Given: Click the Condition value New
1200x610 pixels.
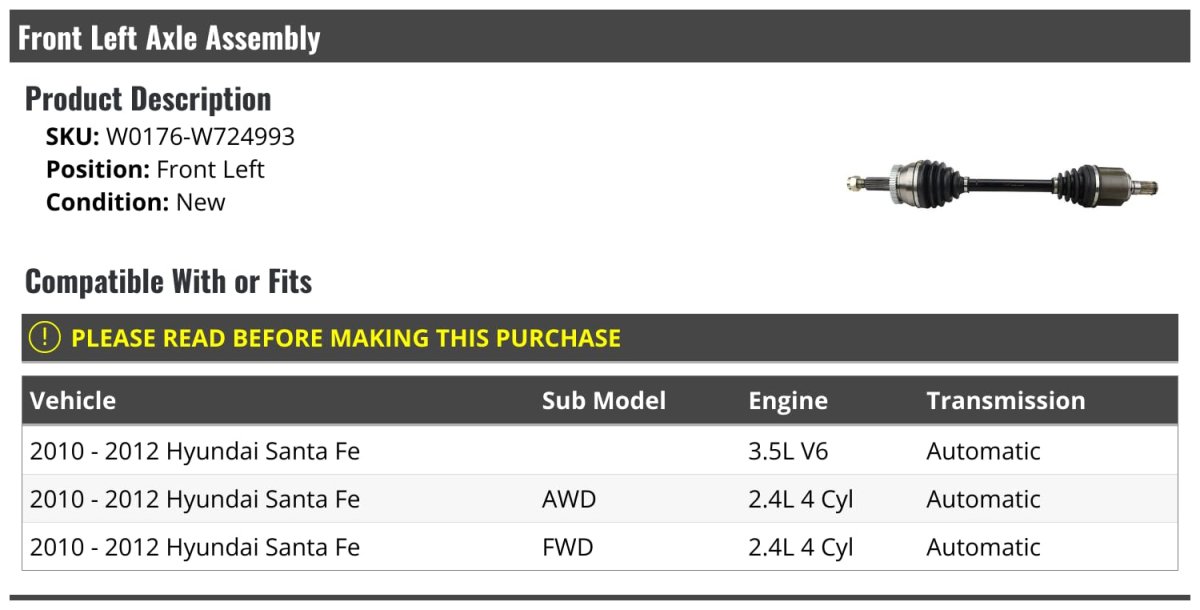Looking at the screenshot, I should pos(200,202).
